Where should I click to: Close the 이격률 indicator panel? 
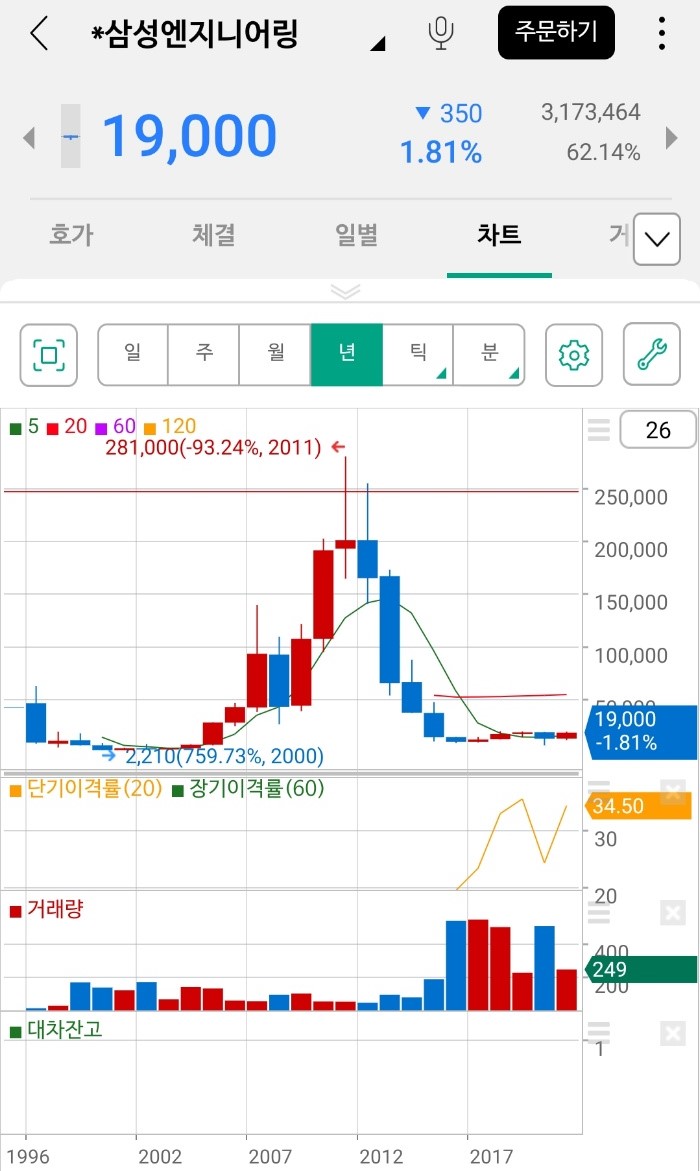672,792
